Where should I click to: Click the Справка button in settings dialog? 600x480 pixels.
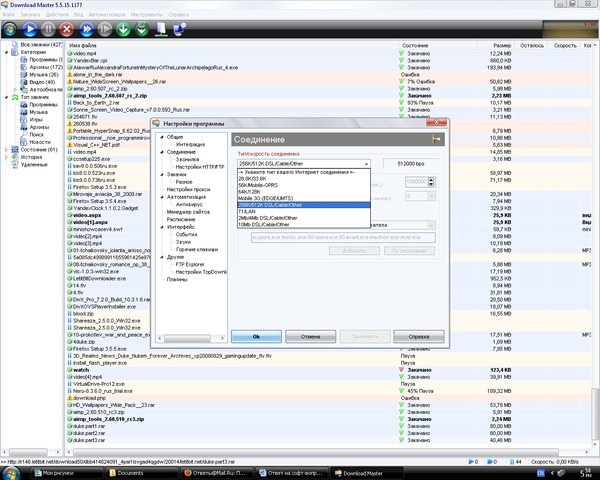pos(419,336)
